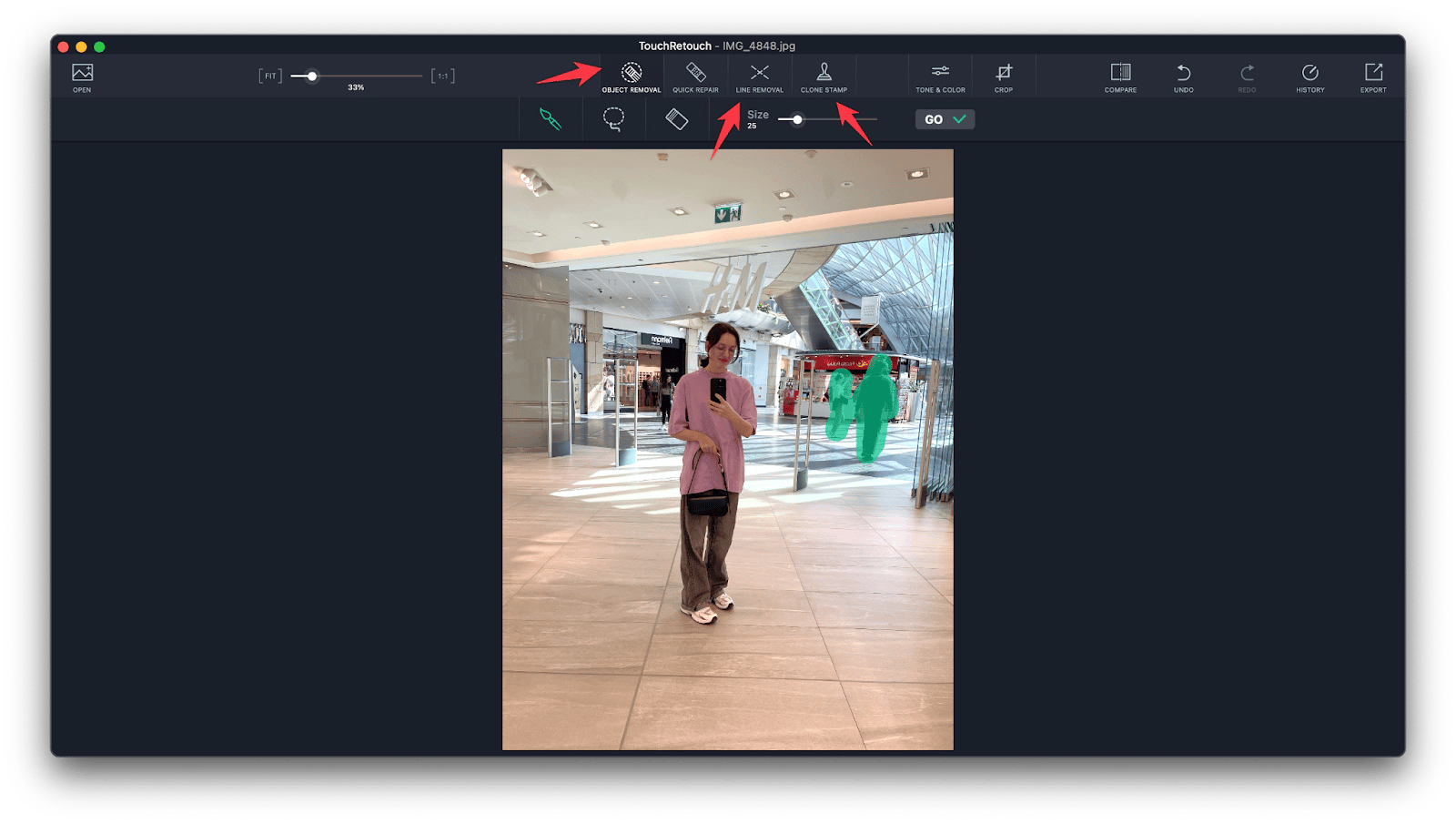
Task: Undo the last action
Action: (1183, 77)
